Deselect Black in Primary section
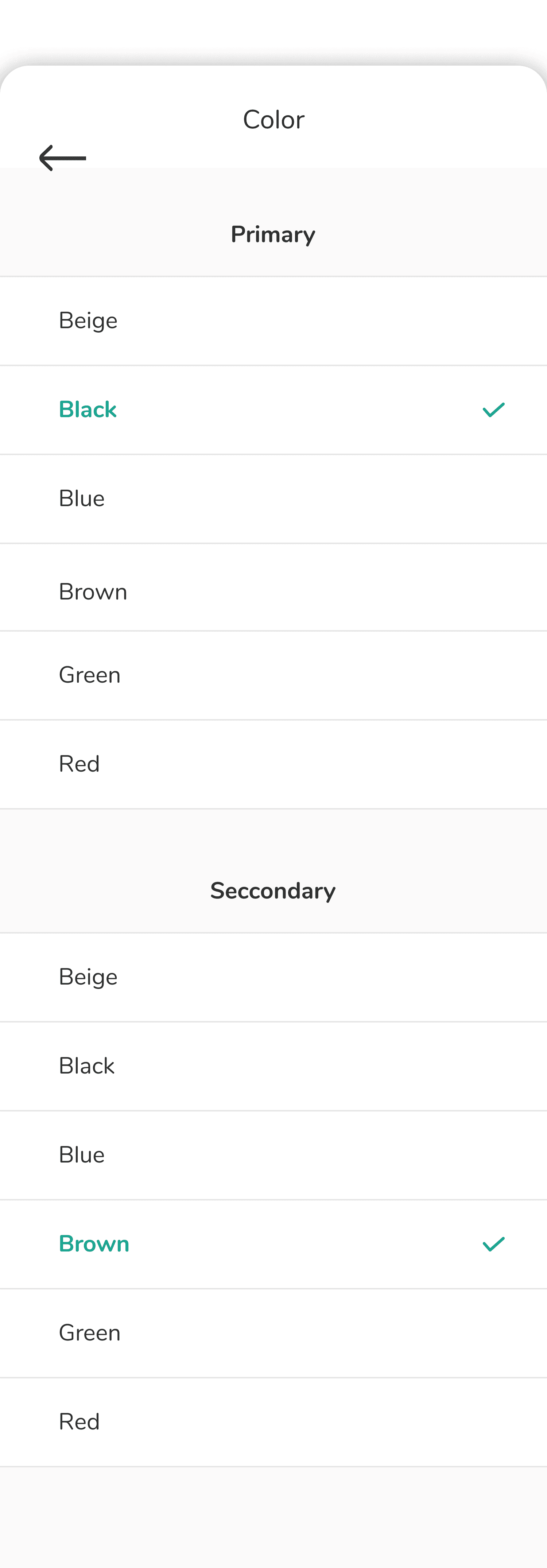Viewport: 547px width, 1568px height. pyautogui.click(x=88, y=410)
